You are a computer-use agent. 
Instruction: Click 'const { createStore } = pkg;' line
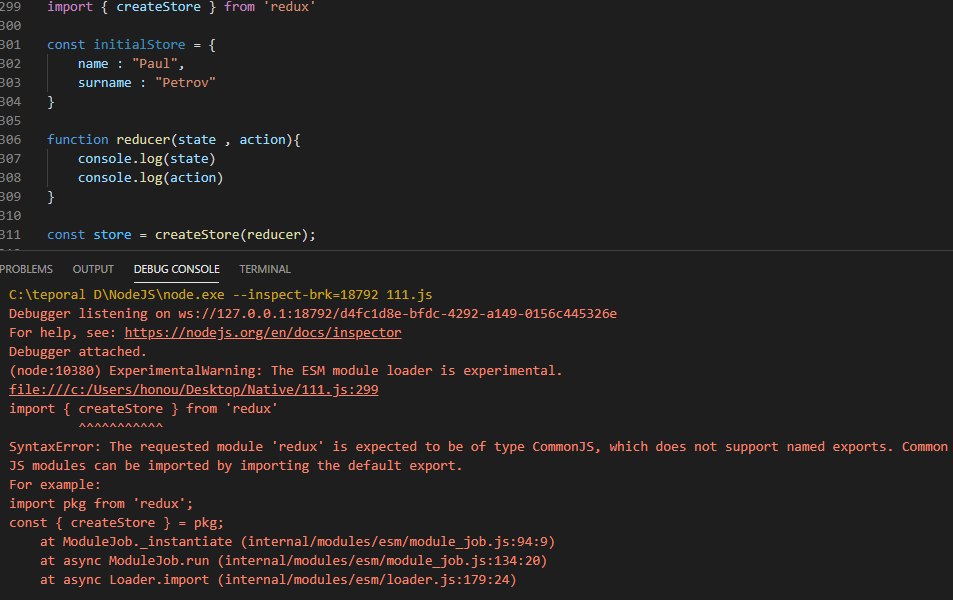[116, 523]
